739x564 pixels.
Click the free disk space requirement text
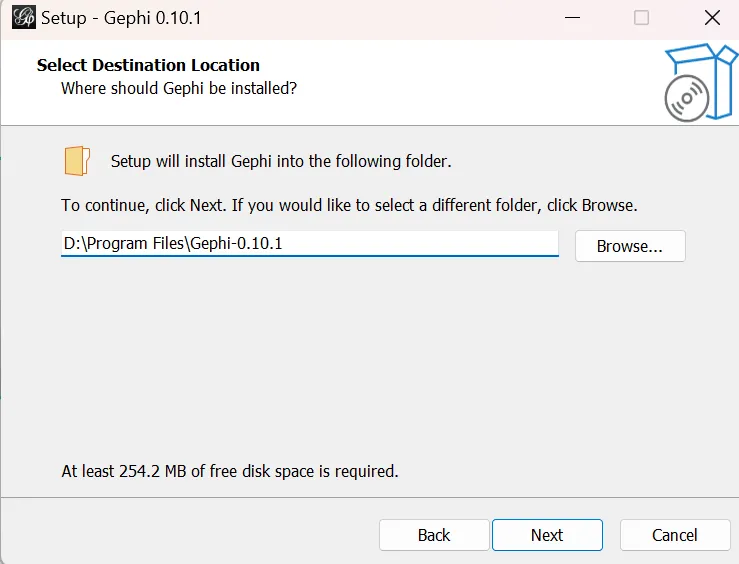pos(230,470)
